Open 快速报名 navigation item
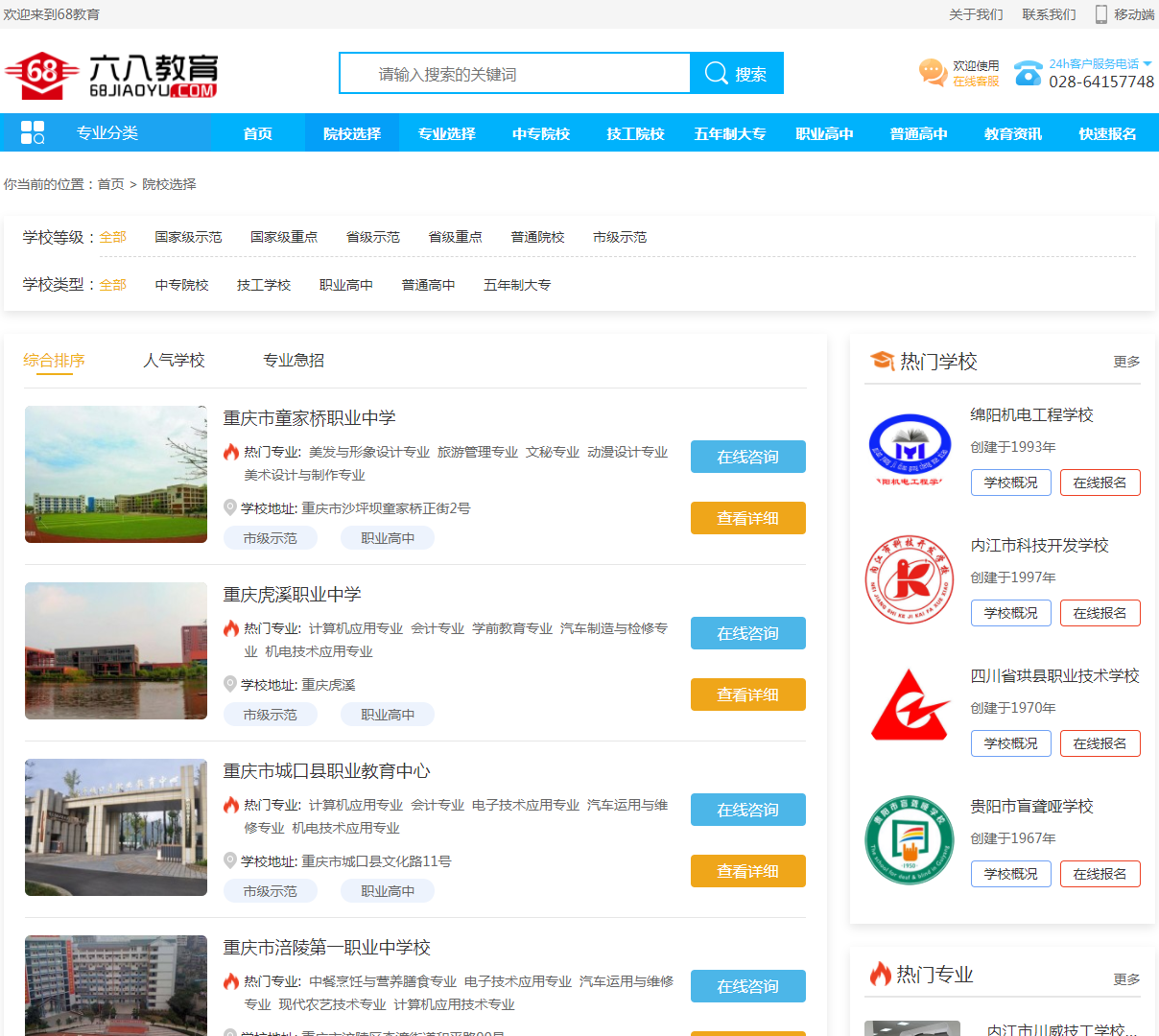 click(x=1107, y=133)
